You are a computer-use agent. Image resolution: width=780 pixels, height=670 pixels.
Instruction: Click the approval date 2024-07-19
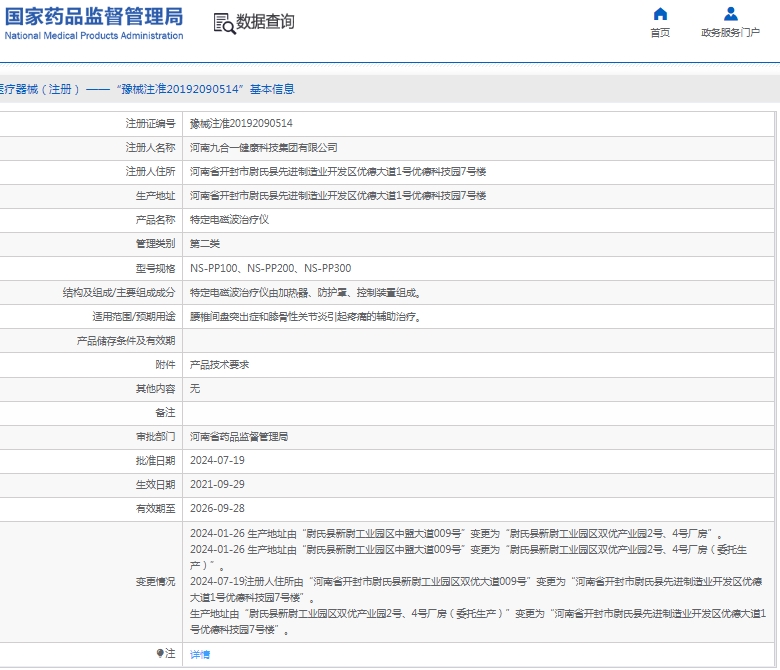217,461
